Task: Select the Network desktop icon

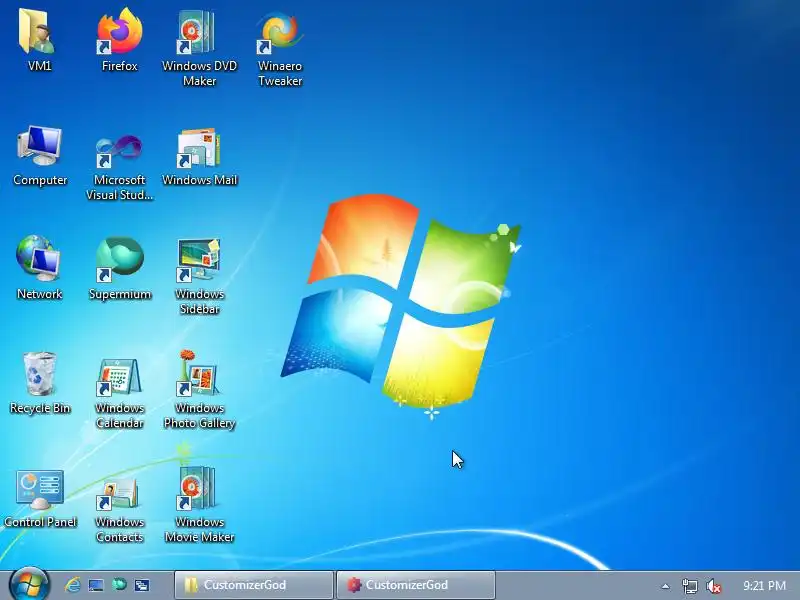Action: [x=39, y=268]
